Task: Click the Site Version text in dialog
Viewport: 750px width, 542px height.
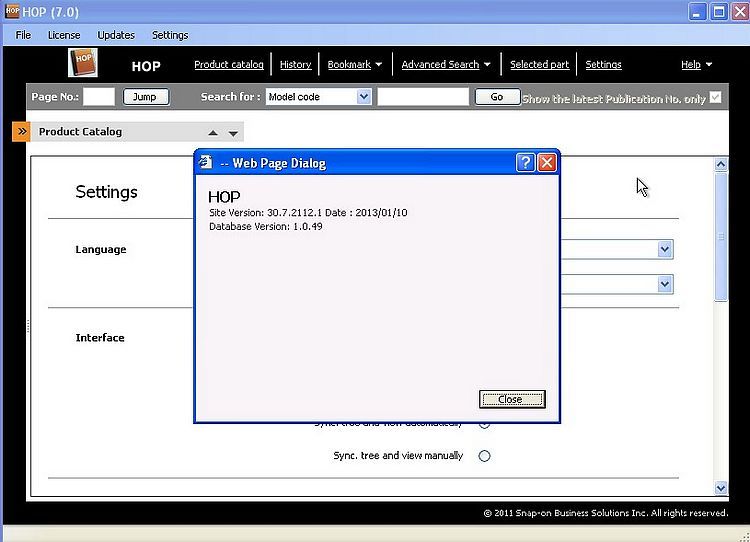Action: click(x=308, y=212)
